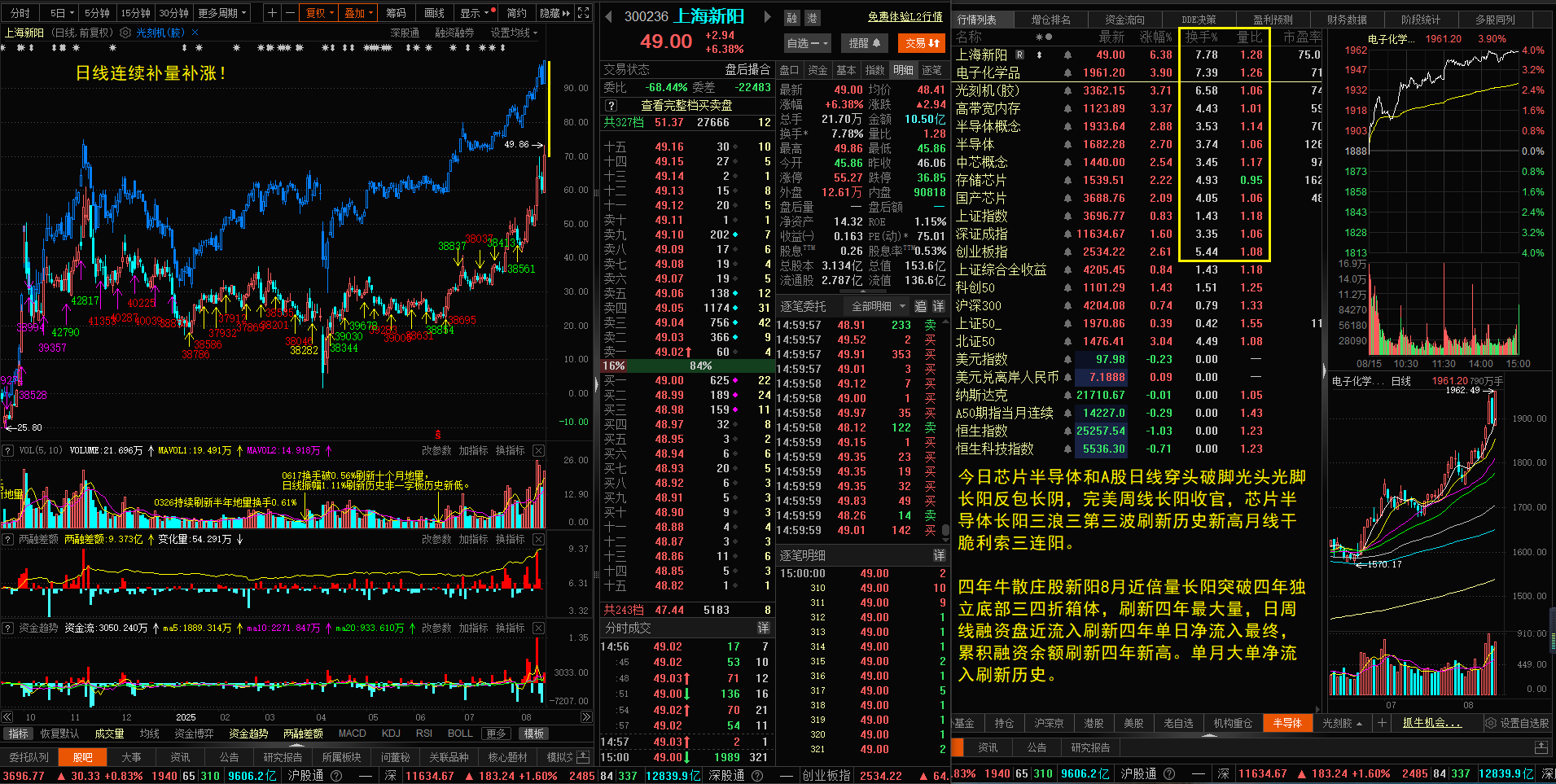1556x784 pixels.
Task: Open the 显示 dropdown
Action: pyautogui.click(x=475, y=13)
